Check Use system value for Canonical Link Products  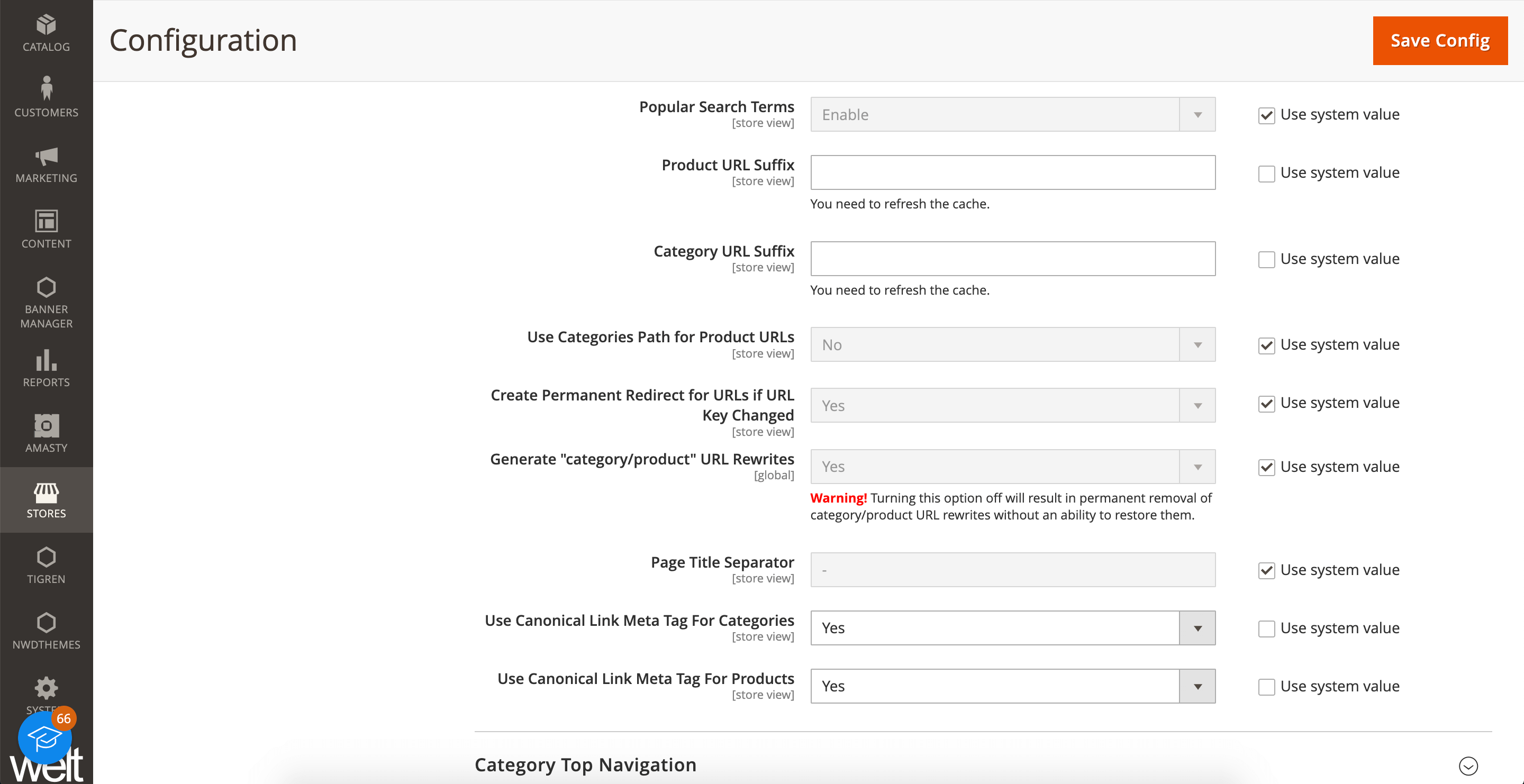click(x=1267, y=687)
